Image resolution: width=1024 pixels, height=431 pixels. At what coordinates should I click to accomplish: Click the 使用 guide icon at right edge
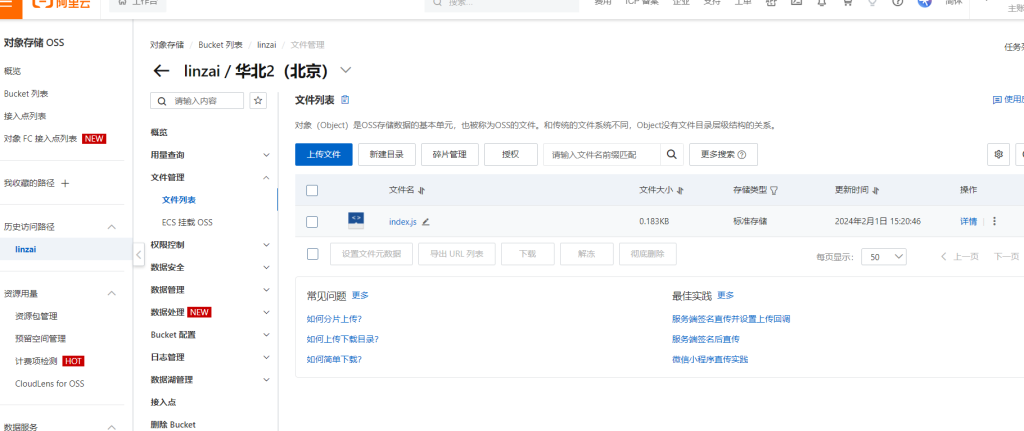(997, 100)
